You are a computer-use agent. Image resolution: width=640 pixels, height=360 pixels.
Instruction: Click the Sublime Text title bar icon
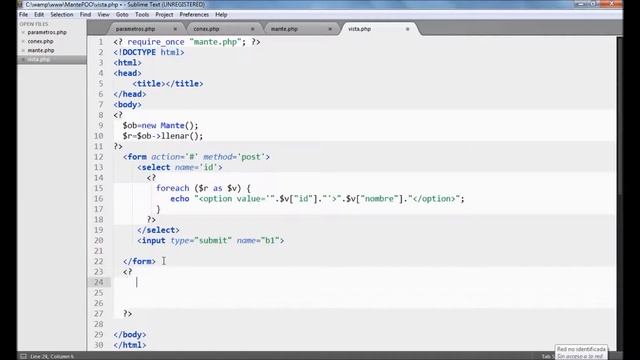click(x=20, y=4)
